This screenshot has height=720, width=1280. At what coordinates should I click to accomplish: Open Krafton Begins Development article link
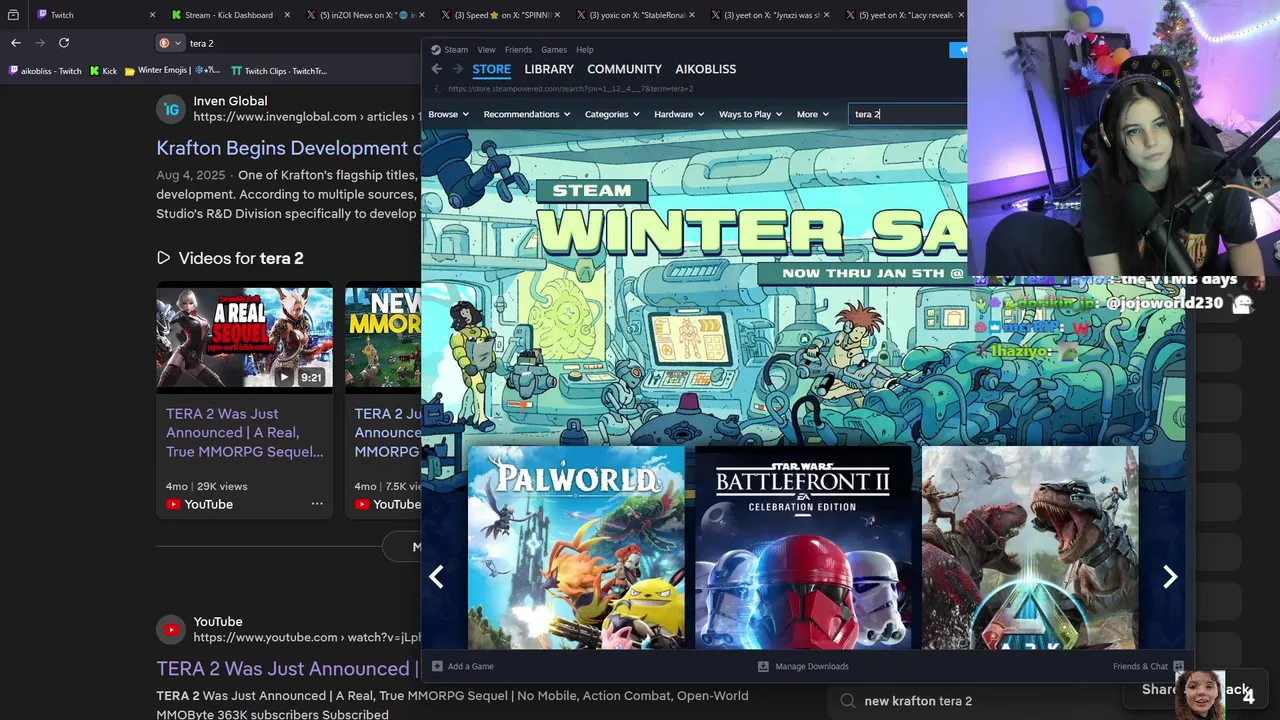pos(288,148)
